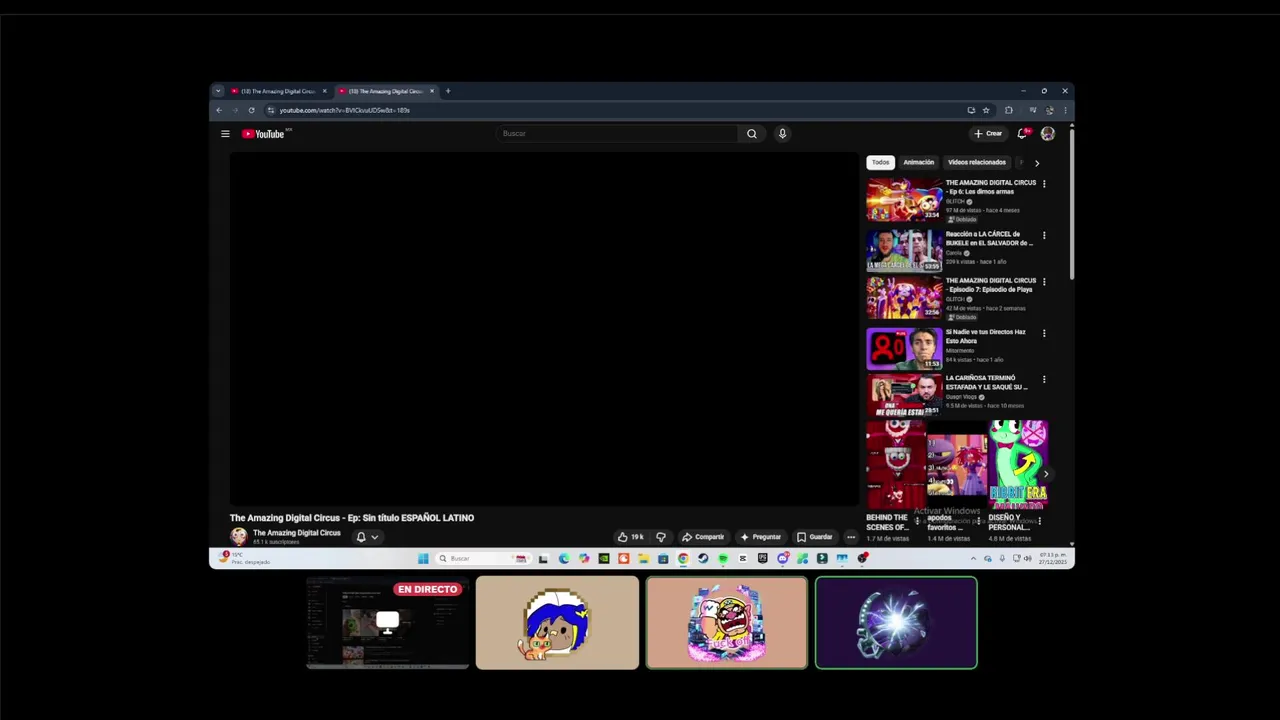Select the EN DIRECTO stream tile
This screenshot has height=720, width=1280.
[x=388, y=622]
